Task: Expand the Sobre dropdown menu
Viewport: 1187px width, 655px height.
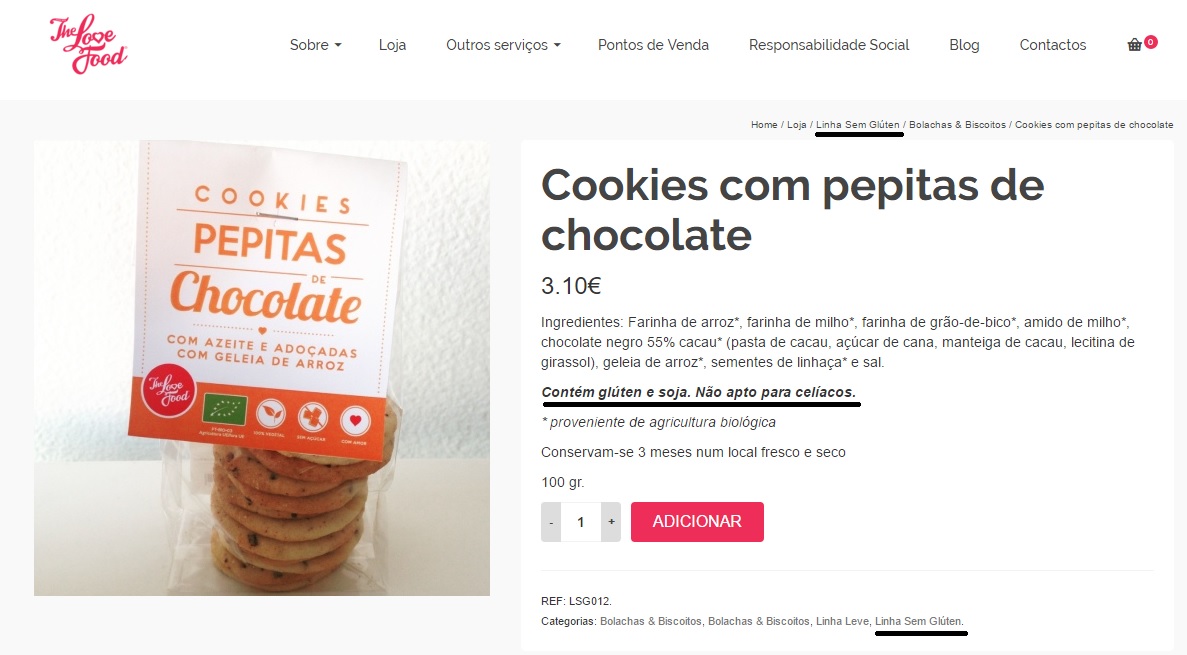Action: pyautogui.click(x=316, y=45)
